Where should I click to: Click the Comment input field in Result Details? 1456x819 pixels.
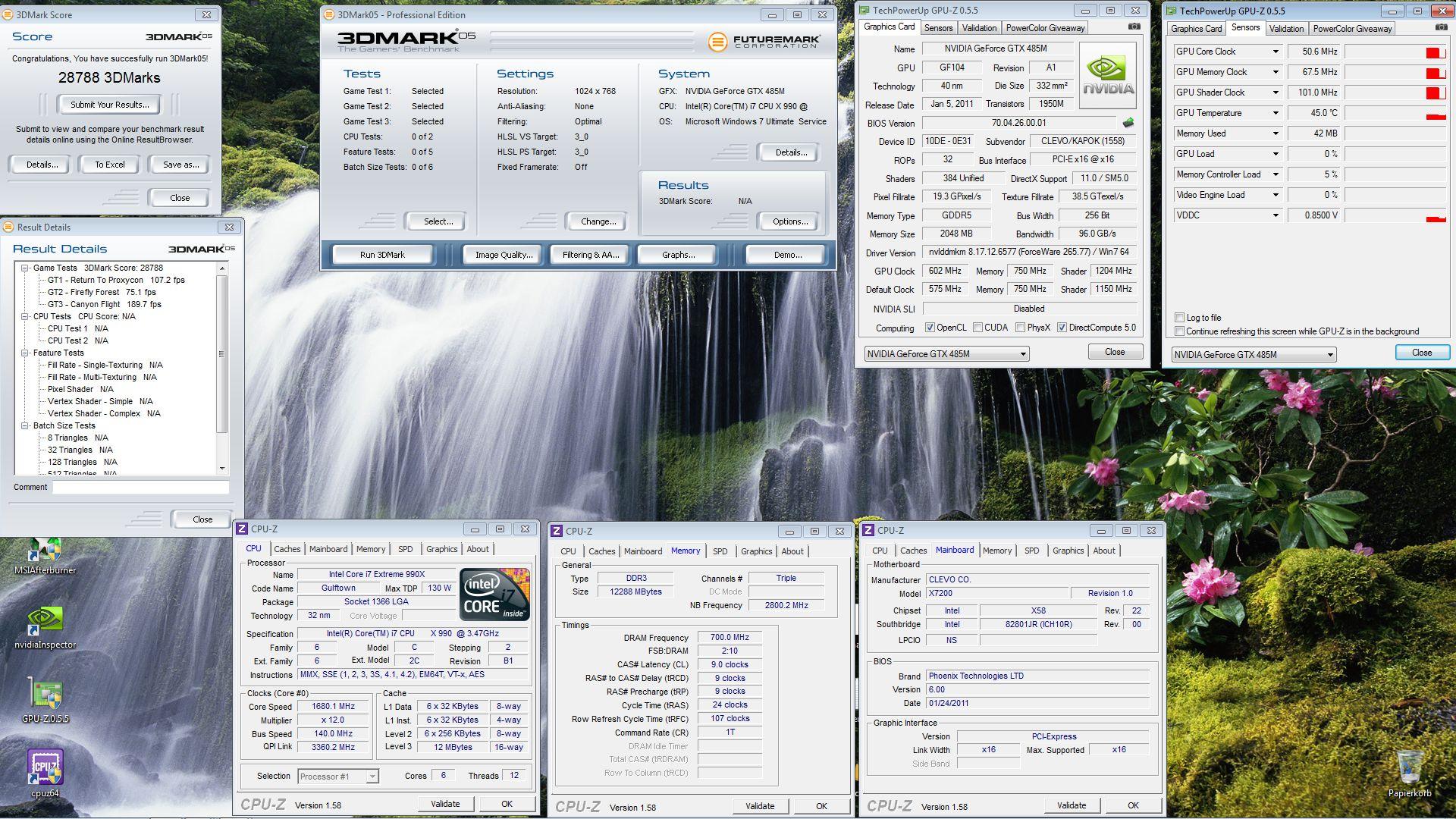pos(140,488)
